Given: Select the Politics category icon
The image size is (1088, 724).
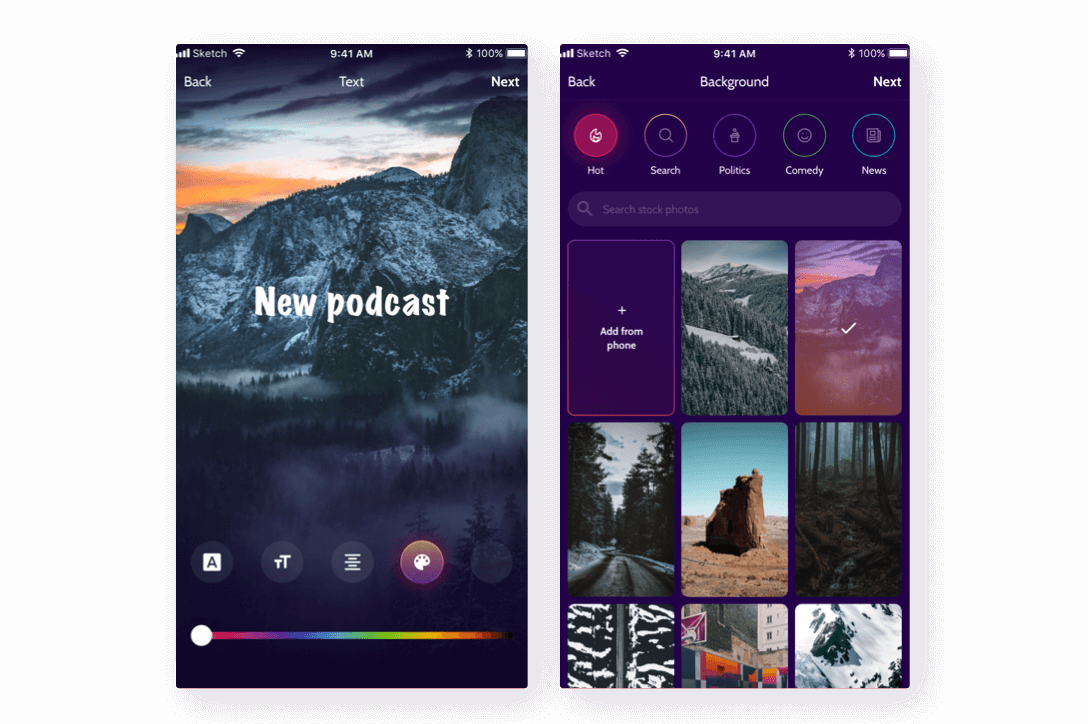Looking at the screenshot, I should click(734, 135).
